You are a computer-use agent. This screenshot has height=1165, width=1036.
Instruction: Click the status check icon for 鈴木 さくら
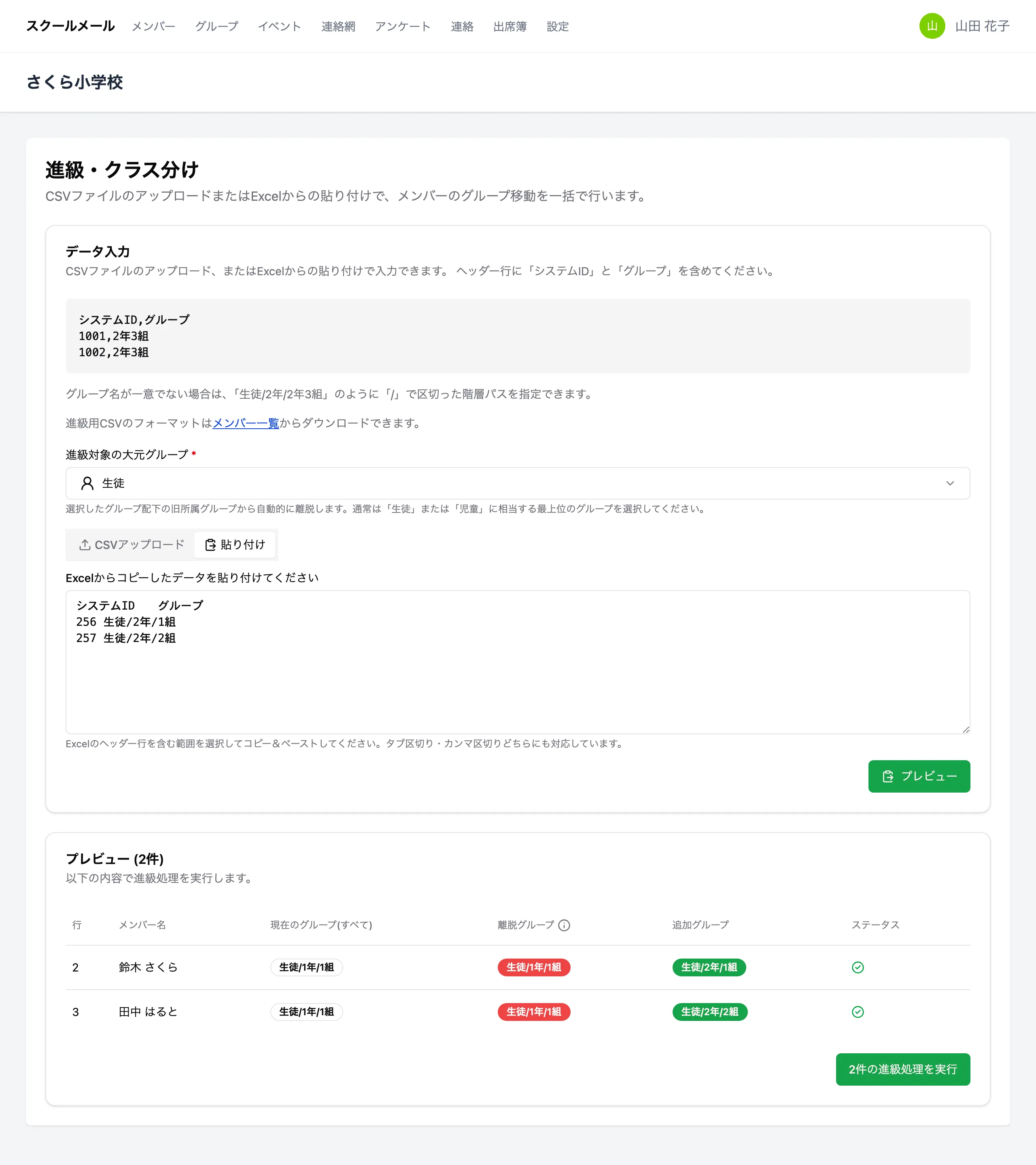[857, 967]
